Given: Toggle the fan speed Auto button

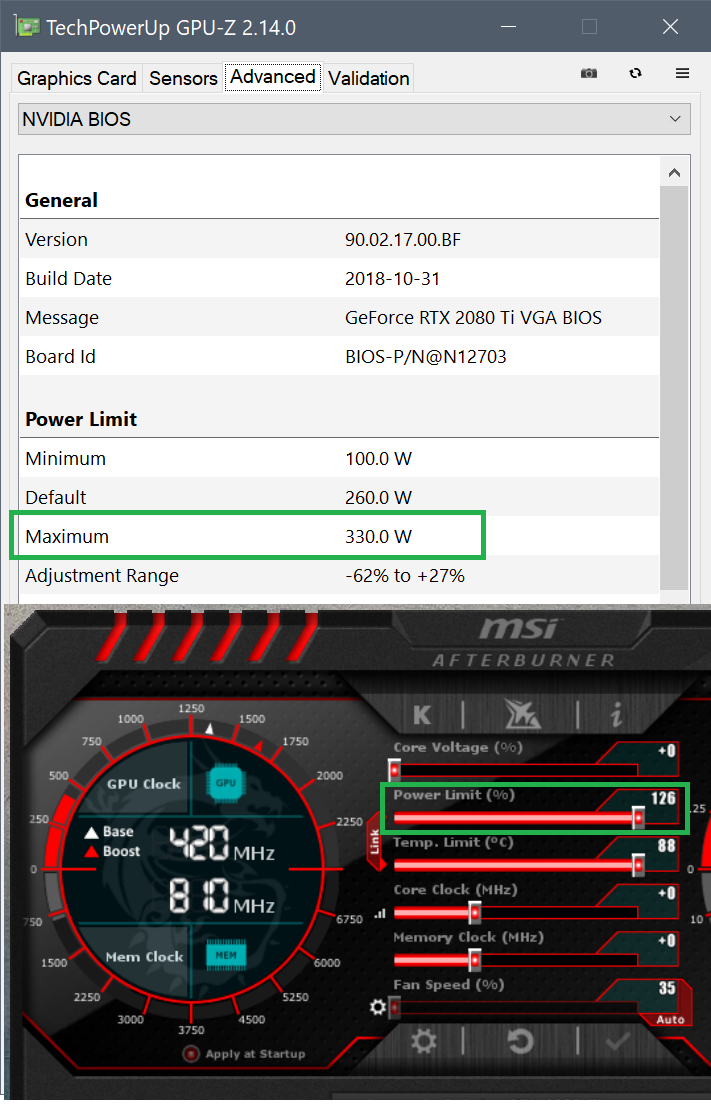Looking at the screenshot, I should click(670, 1019).
